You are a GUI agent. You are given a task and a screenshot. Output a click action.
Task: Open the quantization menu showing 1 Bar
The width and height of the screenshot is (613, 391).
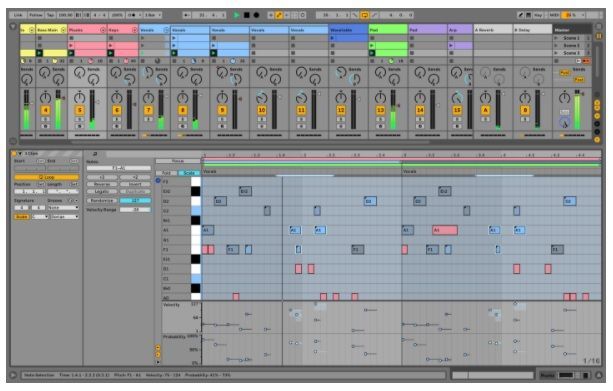coord(153,15)
